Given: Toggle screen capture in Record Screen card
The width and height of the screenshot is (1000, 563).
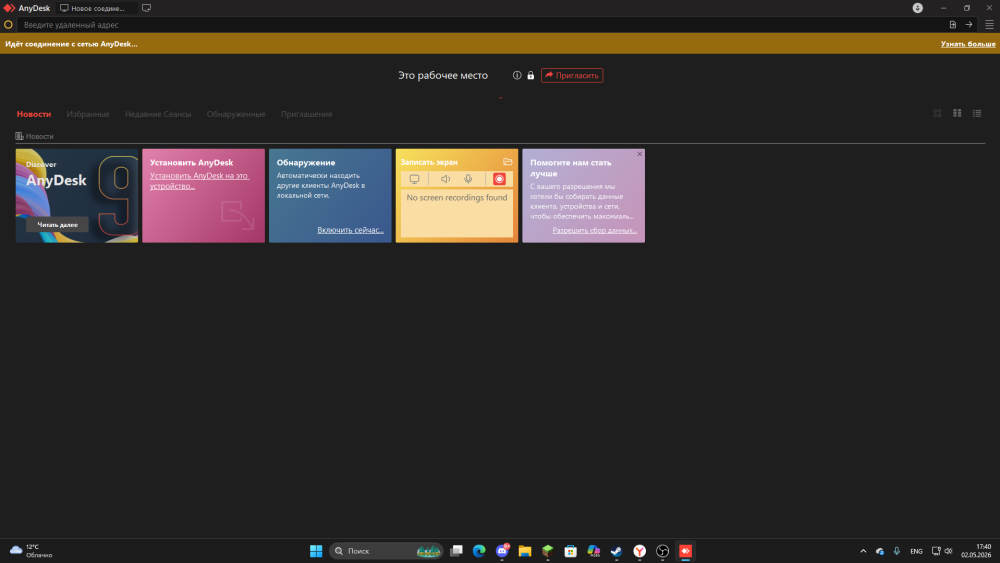Looking at the screenshot, I should click(415, 179).
